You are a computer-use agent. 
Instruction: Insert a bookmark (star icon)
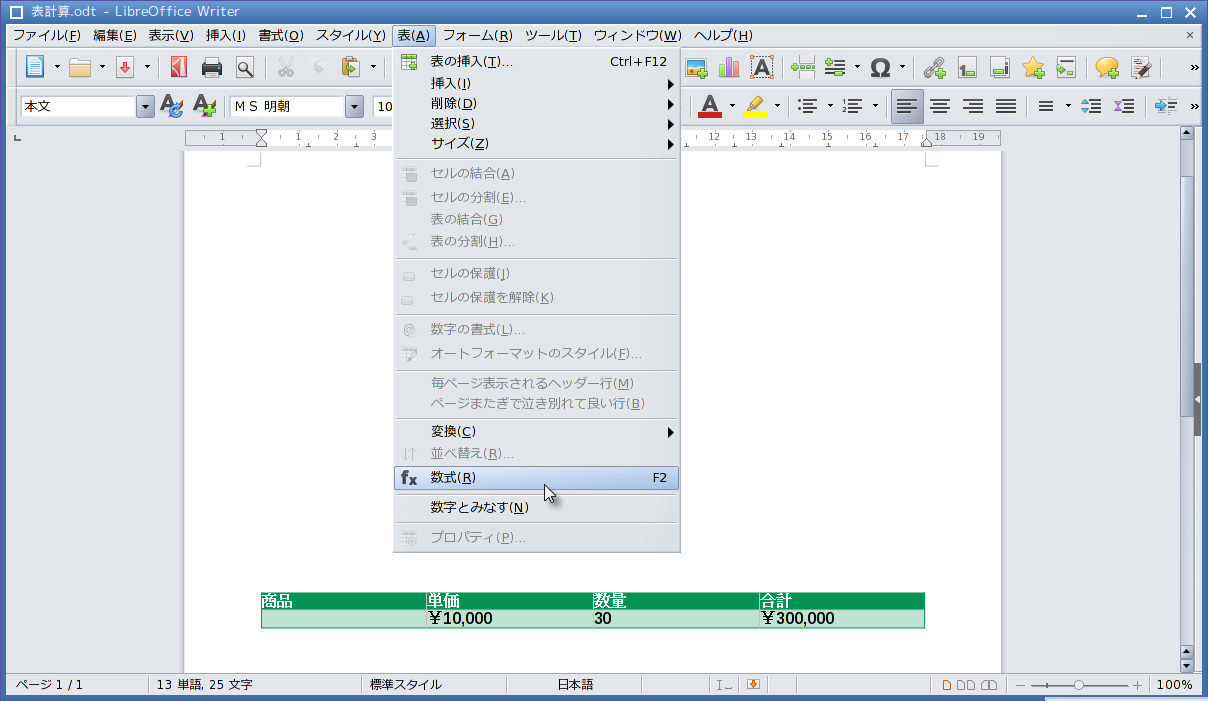pyautogui.click(x=1033, y=67)
